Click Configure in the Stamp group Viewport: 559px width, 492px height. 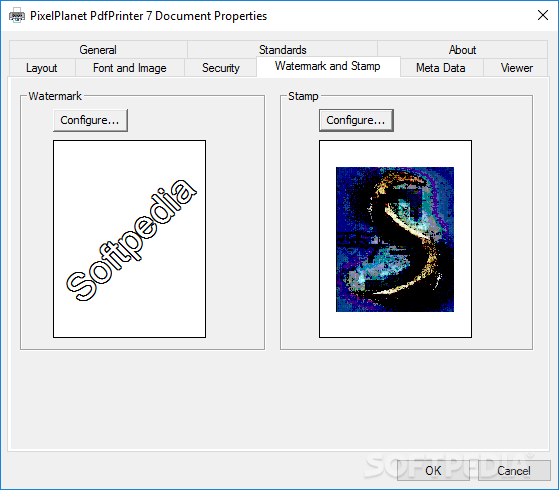point(356,121)
